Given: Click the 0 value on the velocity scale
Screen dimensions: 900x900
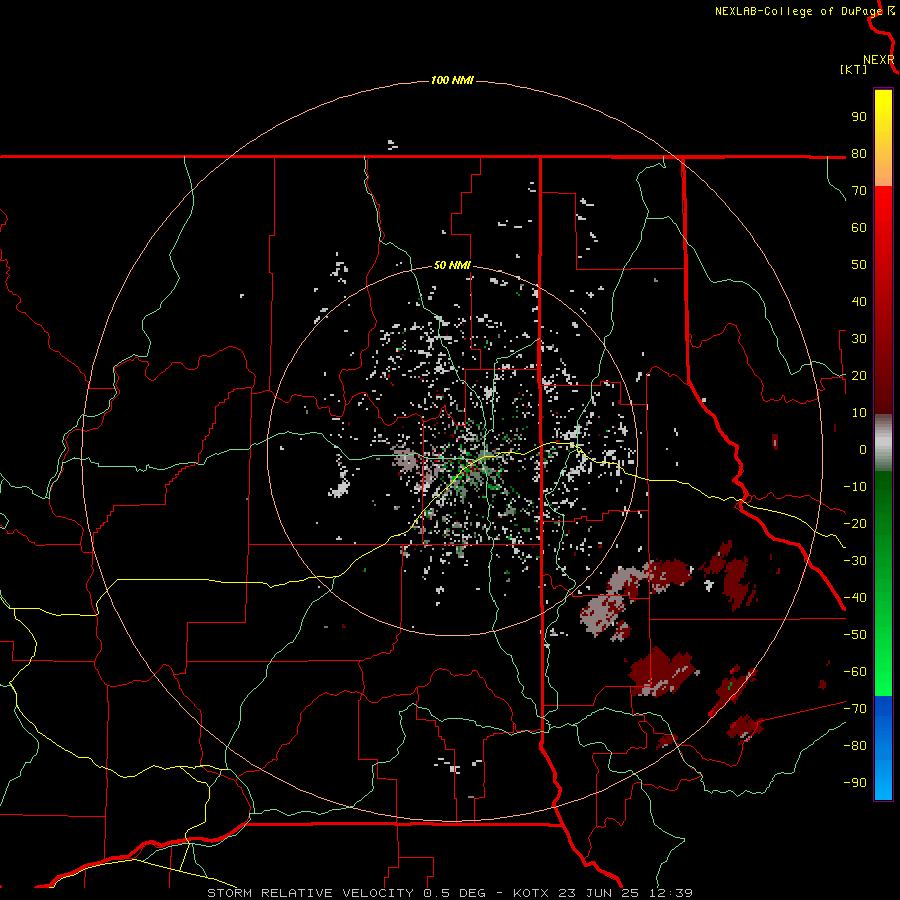Looking at the screenshot, I should tap(863, 449).
